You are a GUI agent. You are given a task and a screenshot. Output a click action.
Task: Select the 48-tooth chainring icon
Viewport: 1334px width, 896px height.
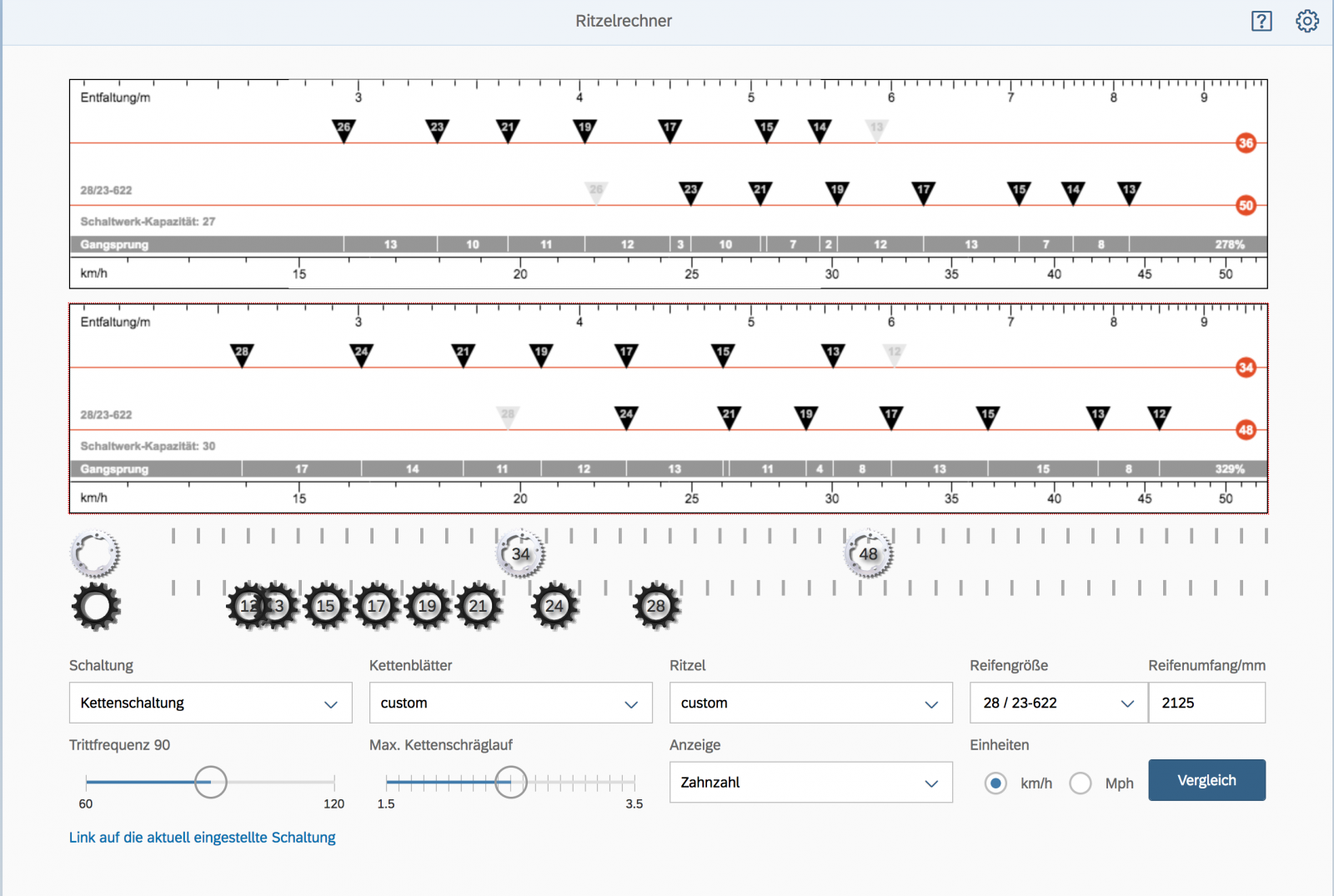pos(868,554)
